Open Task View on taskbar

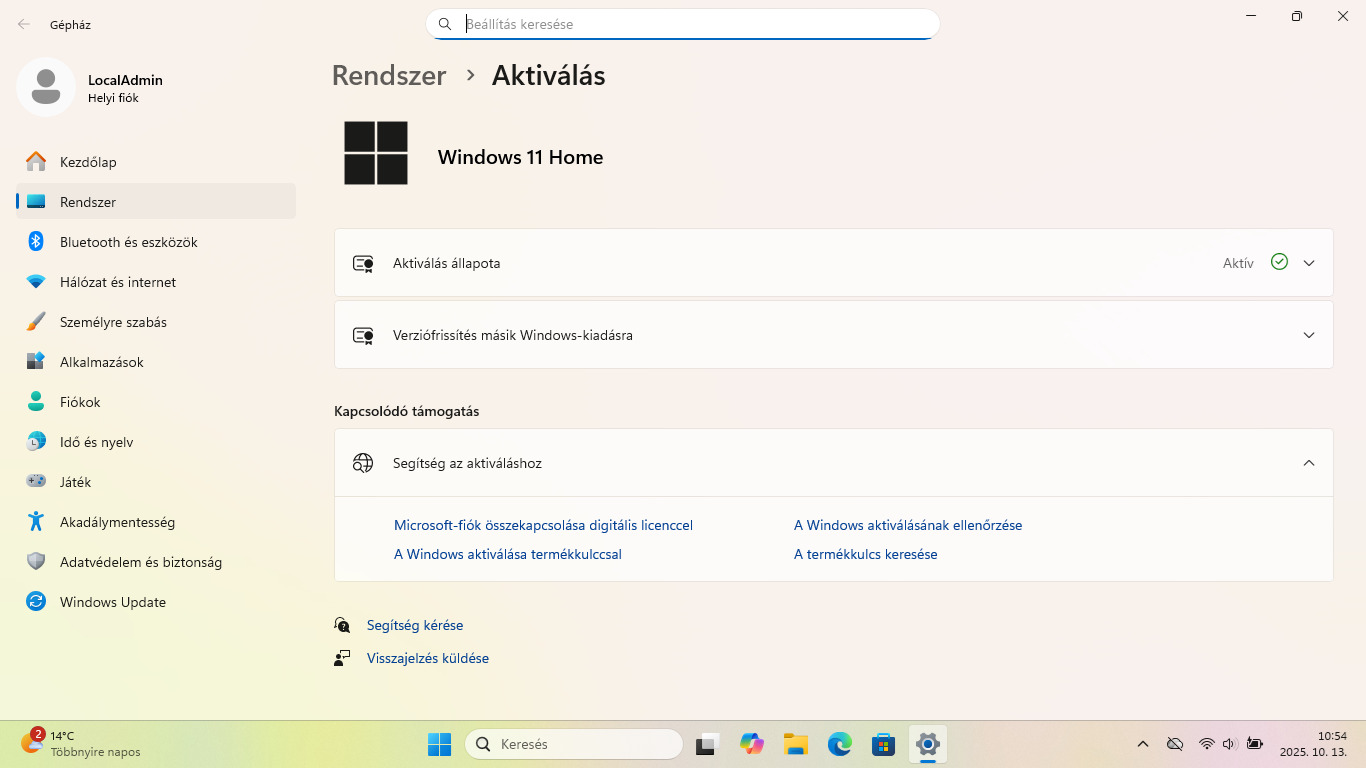click(709, 744)
